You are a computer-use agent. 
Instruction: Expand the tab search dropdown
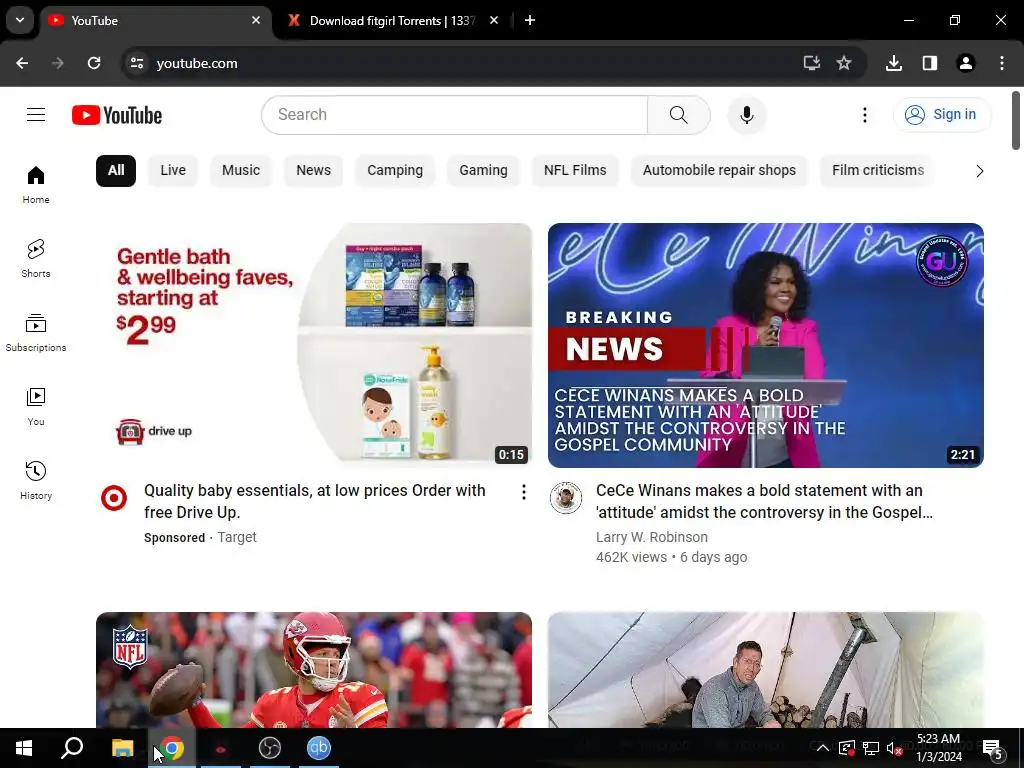click(x=20, y=20)
